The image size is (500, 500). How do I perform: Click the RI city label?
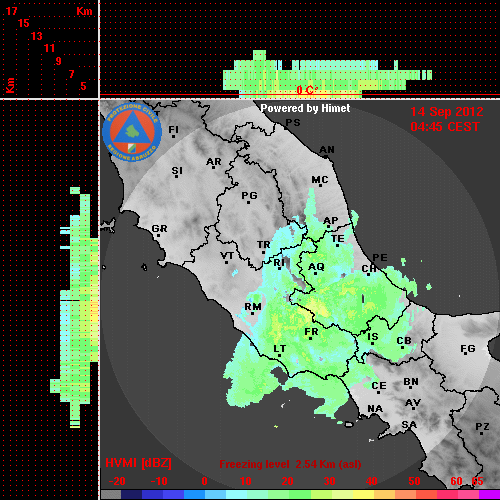pos(279,263)
